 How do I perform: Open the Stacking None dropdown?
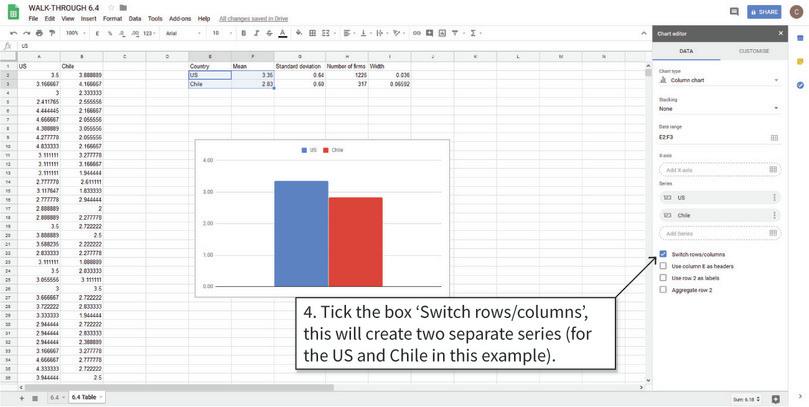[x=719, y=109]
